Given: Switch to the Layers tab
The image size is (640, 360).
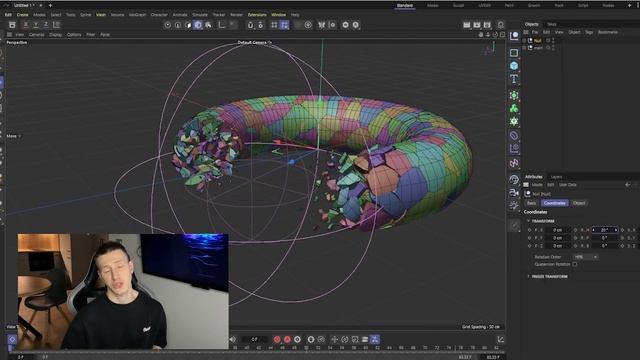Looking at the screenshot, I should [556, 177].
